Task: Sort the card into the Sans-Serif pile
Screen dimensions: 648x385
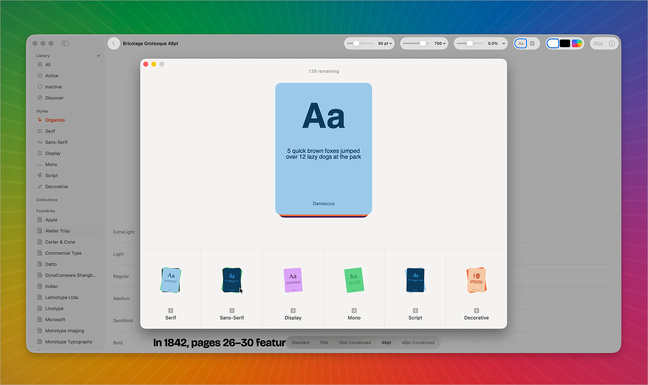Action: (x=232, y=280)
